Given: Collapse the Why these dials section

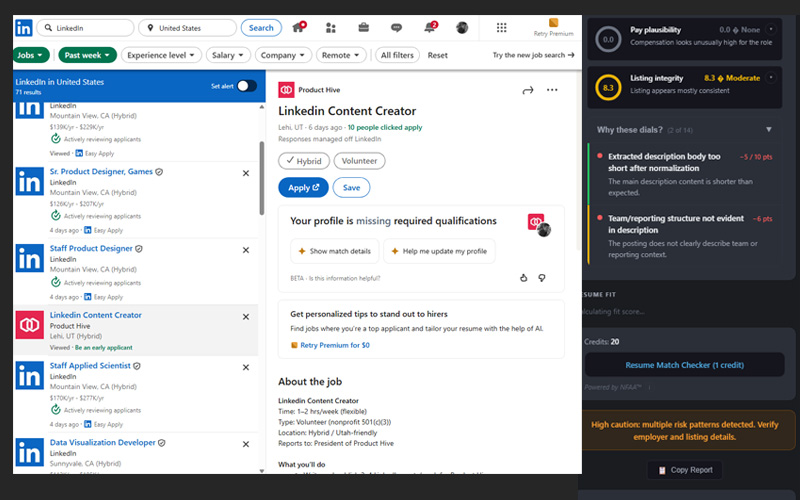Looking at the screenshot, I should click(768, 129).
